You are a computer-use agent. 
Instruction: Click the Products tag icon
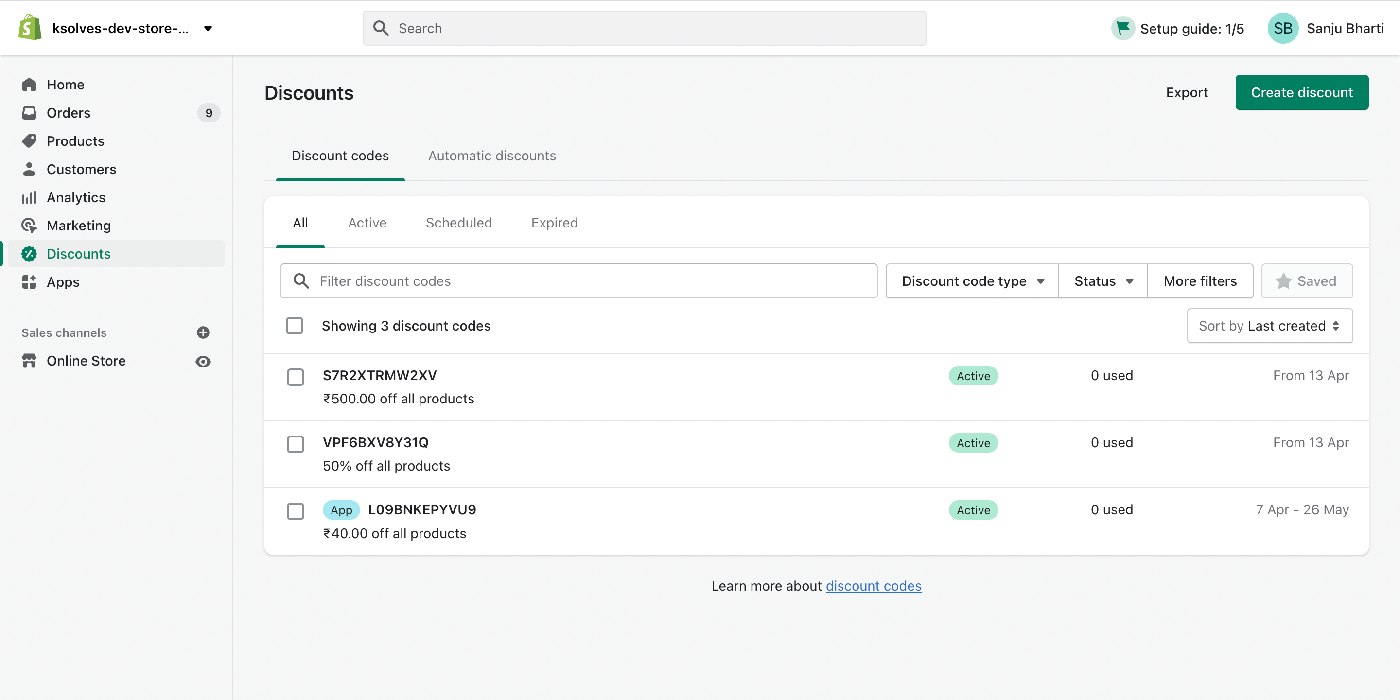pos(29,141)
